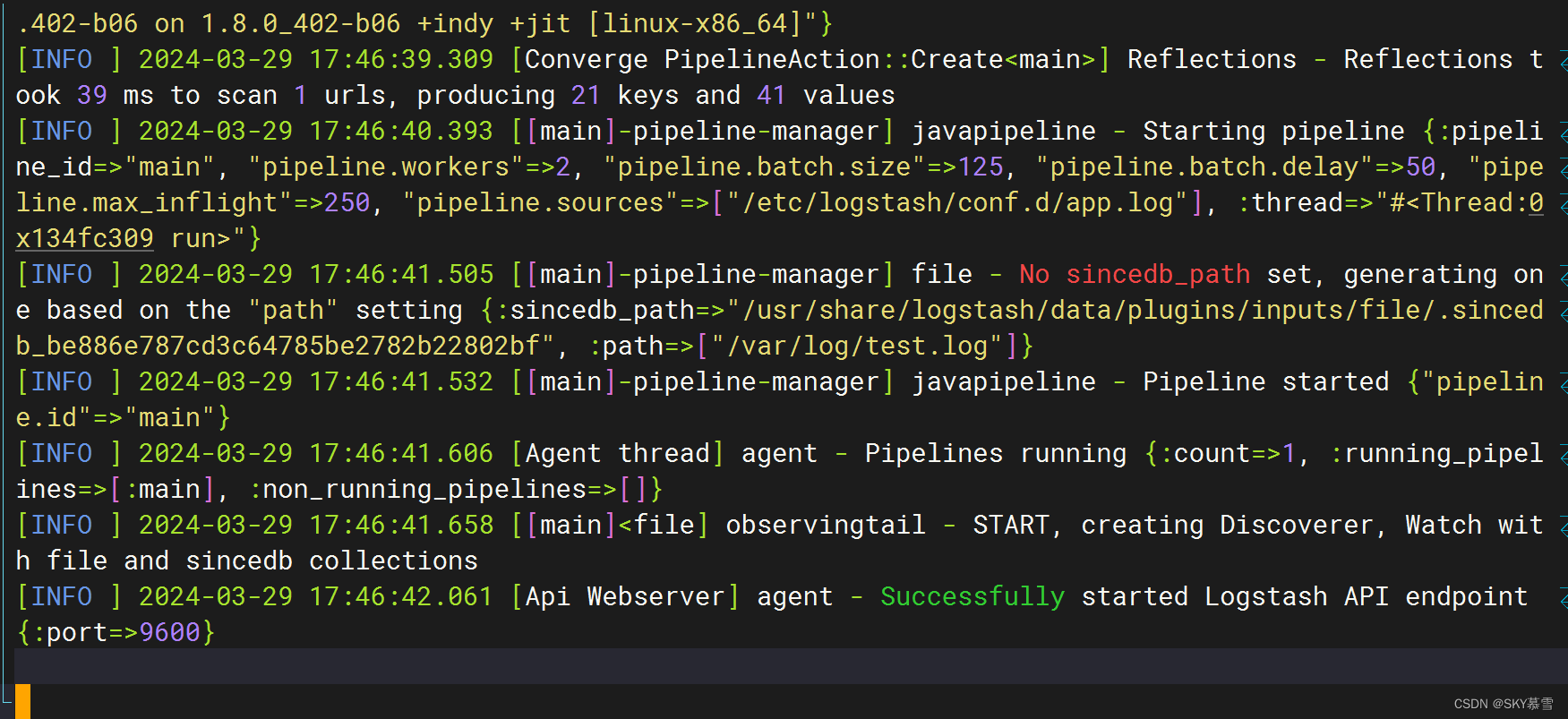
Task: Click 'sincedb collections' text
Action: coord(332,561)
